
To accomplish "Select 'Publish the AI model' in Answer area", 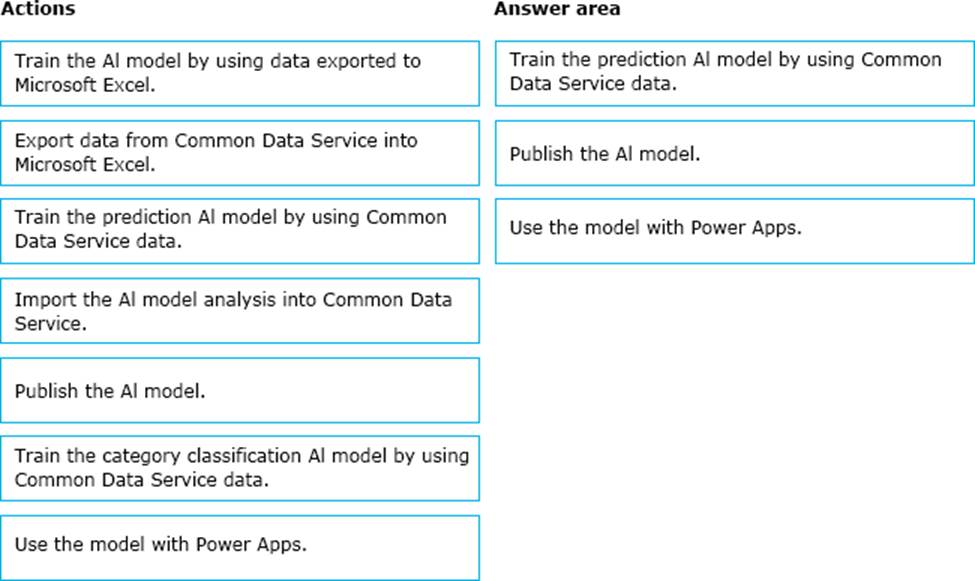I will coord(734,154).
